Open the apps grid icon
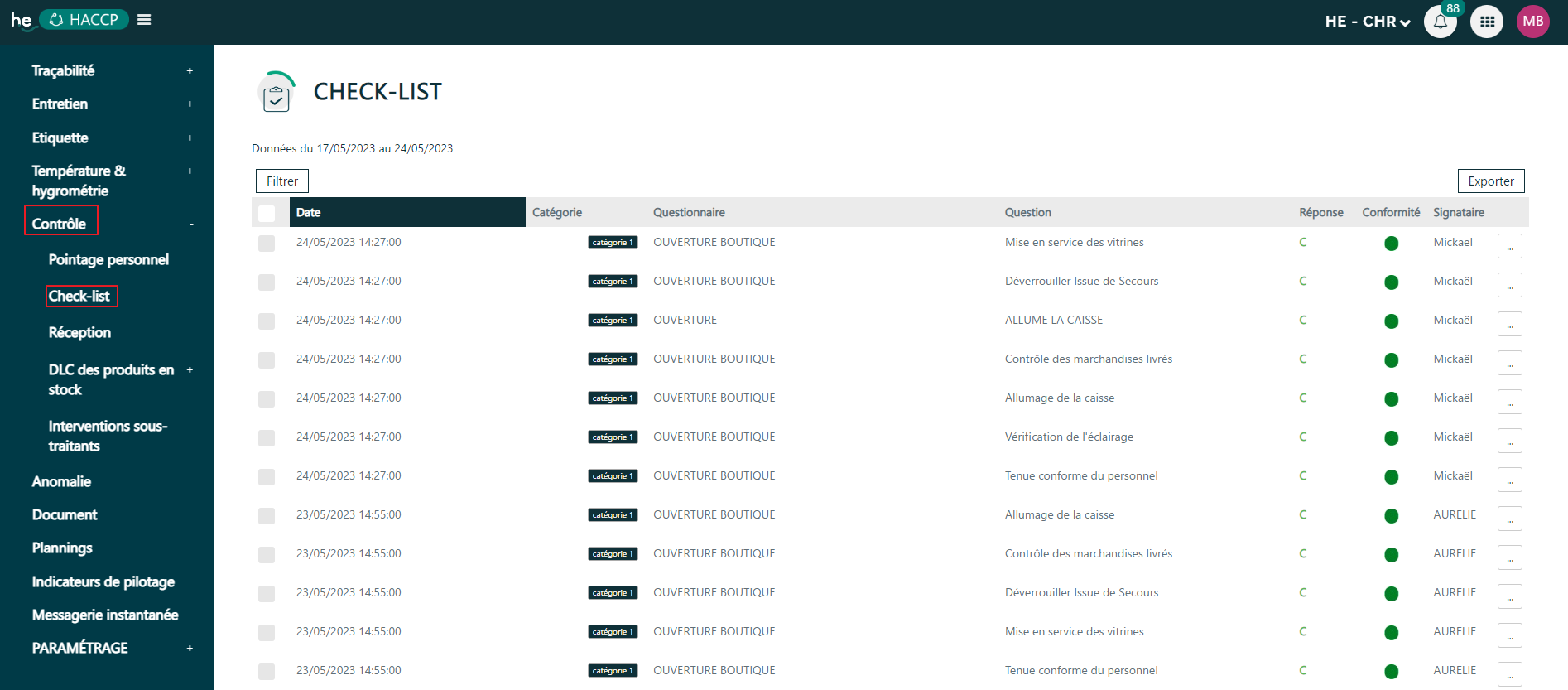This screenshot has width=1568, height=690. click(1487, 22)
